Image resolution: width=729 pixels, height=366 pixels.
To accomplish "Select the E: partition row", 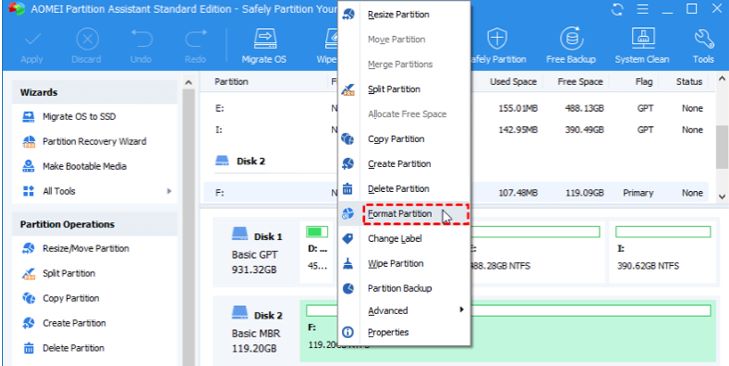I will point(456,108).
